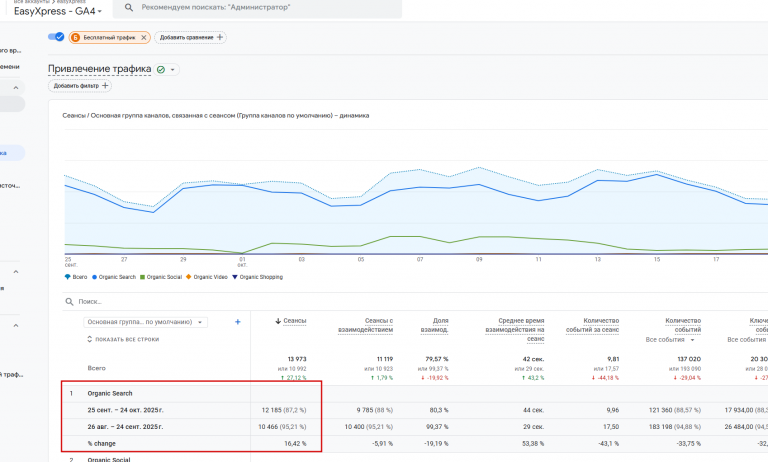Add a dimension column with blue plus
768x462 pixels.
(238, 322)
